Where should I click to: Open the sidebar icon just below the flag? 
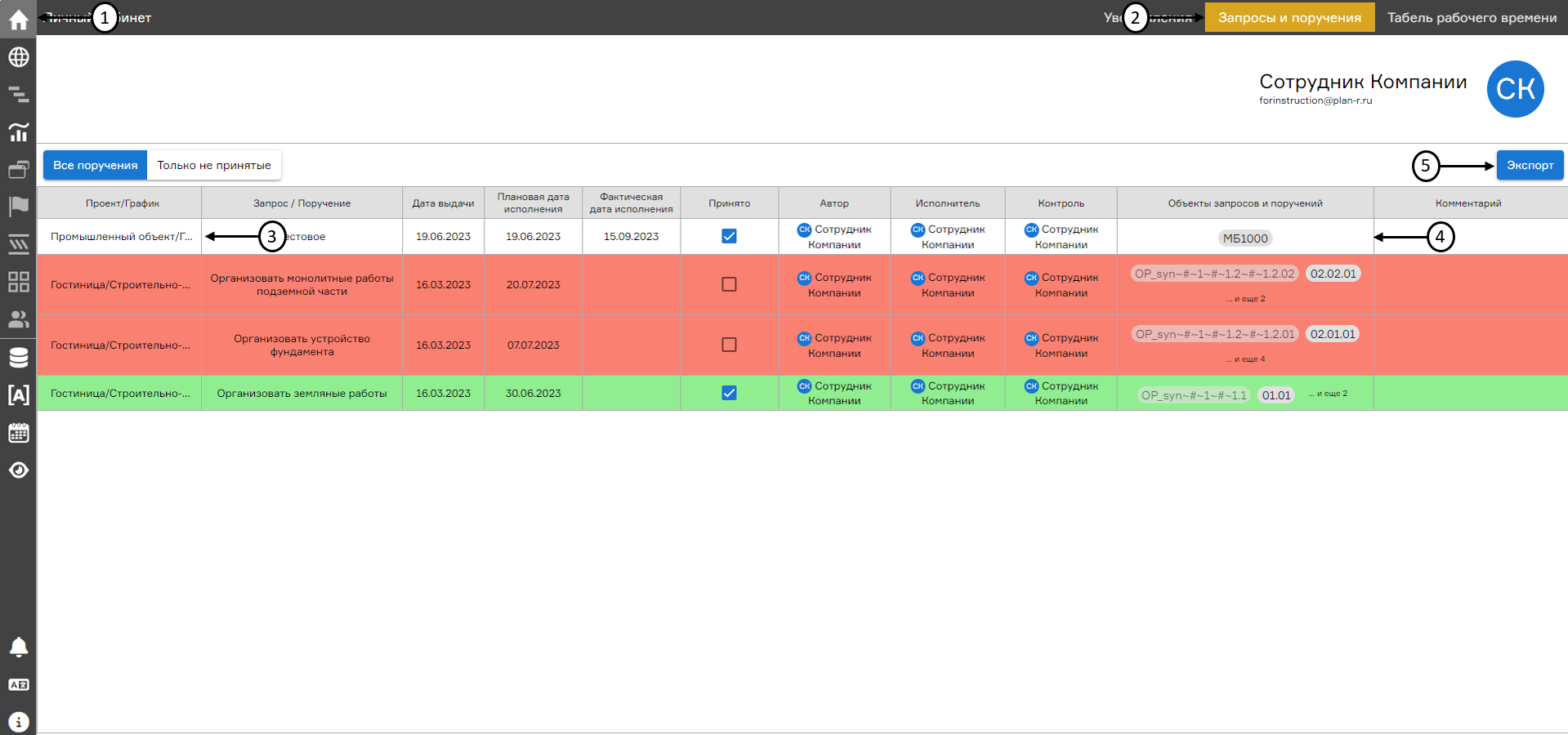click(x=18, y=243)
